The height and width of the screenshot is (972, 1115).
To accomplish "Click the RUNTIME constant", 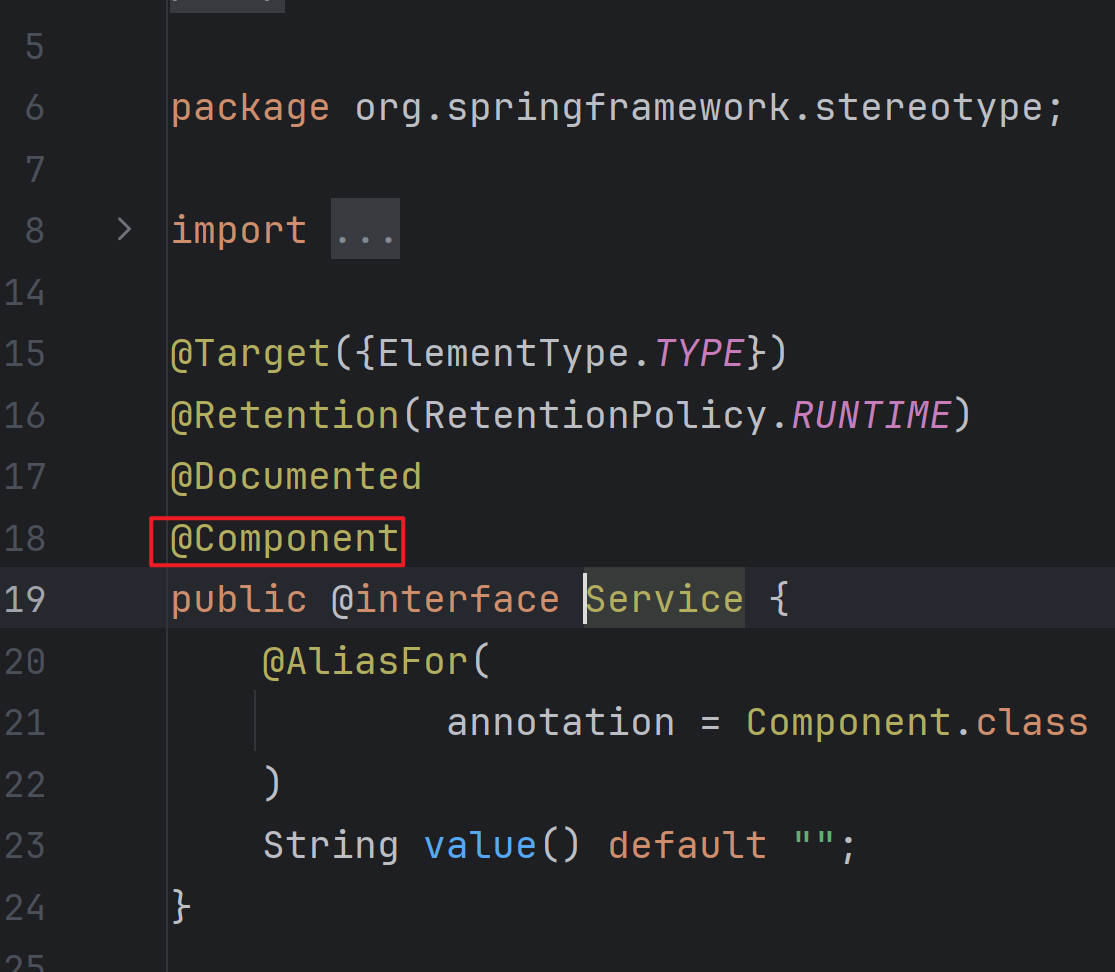I will coord(870,415).
